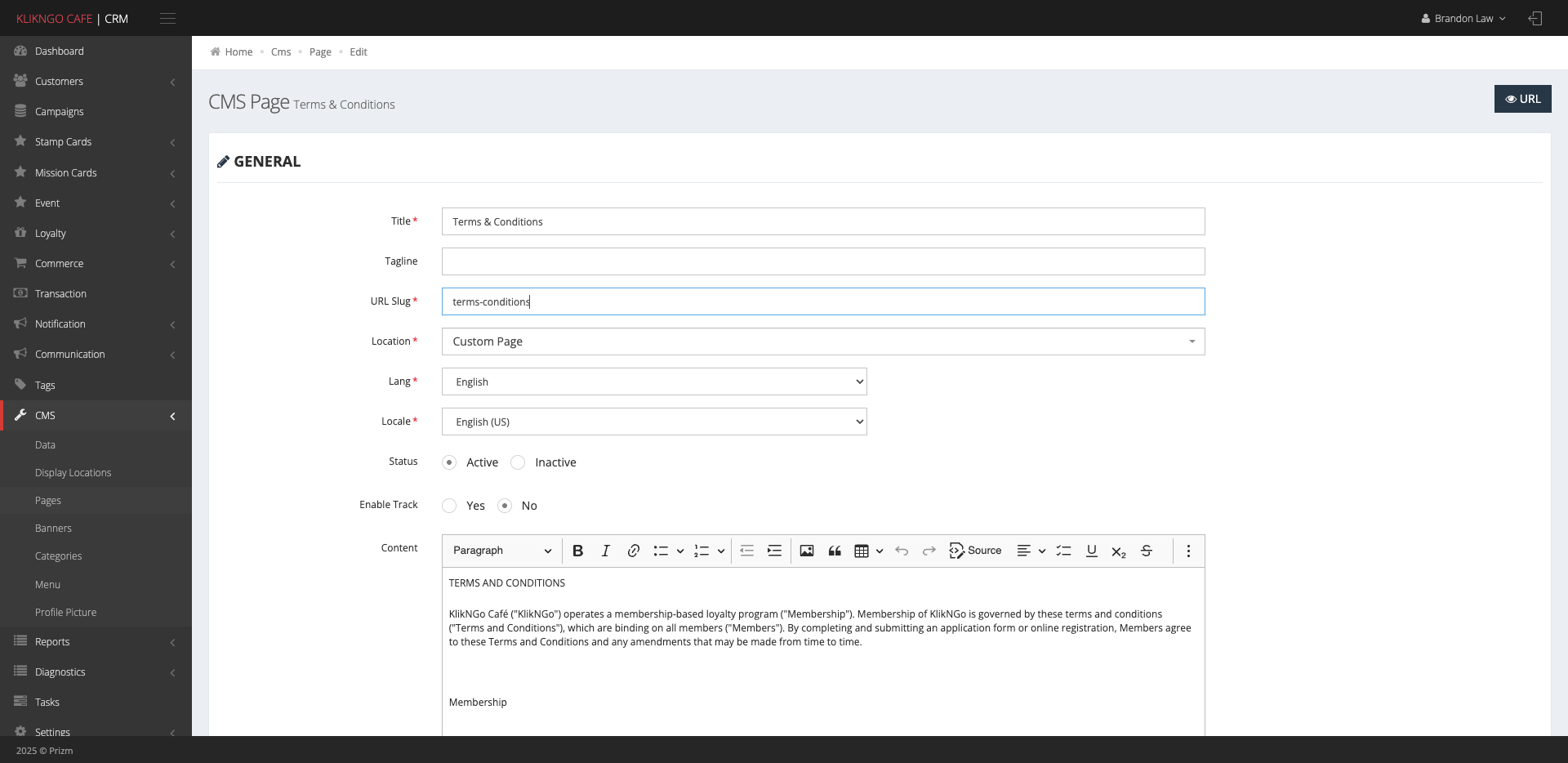Open Tags from the sidebar
Screen dimensions: 1568x763
point(96,386)
